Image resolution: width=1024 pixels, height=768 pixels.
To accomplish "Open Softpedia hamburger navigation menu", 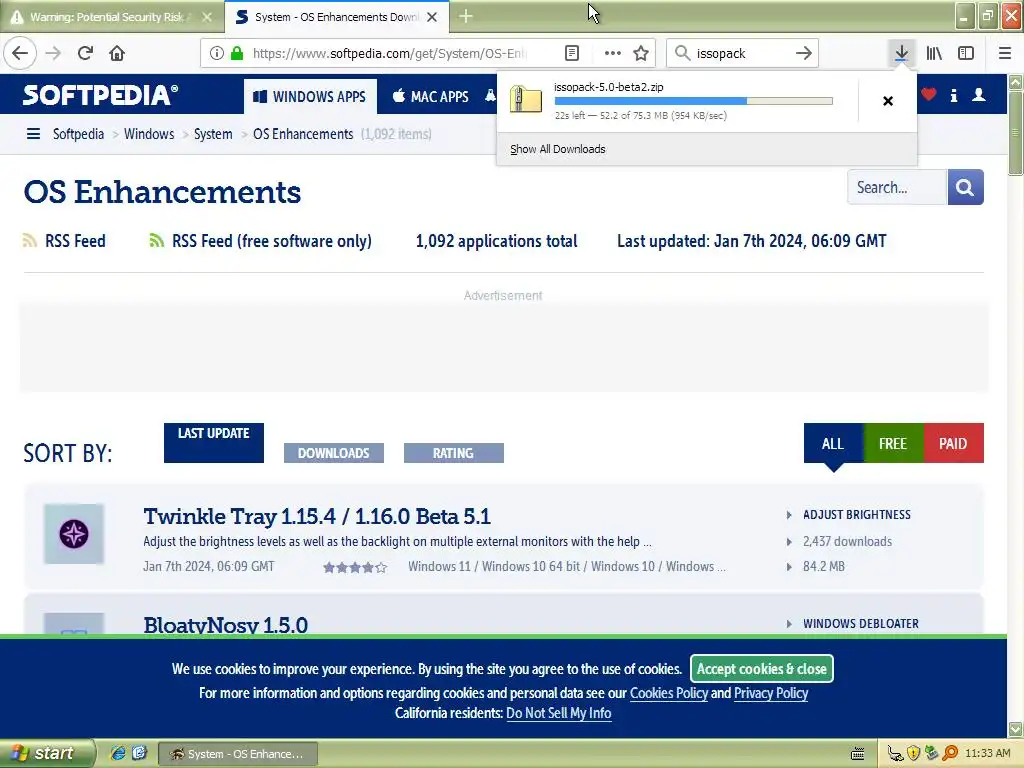I will (33, 134).
